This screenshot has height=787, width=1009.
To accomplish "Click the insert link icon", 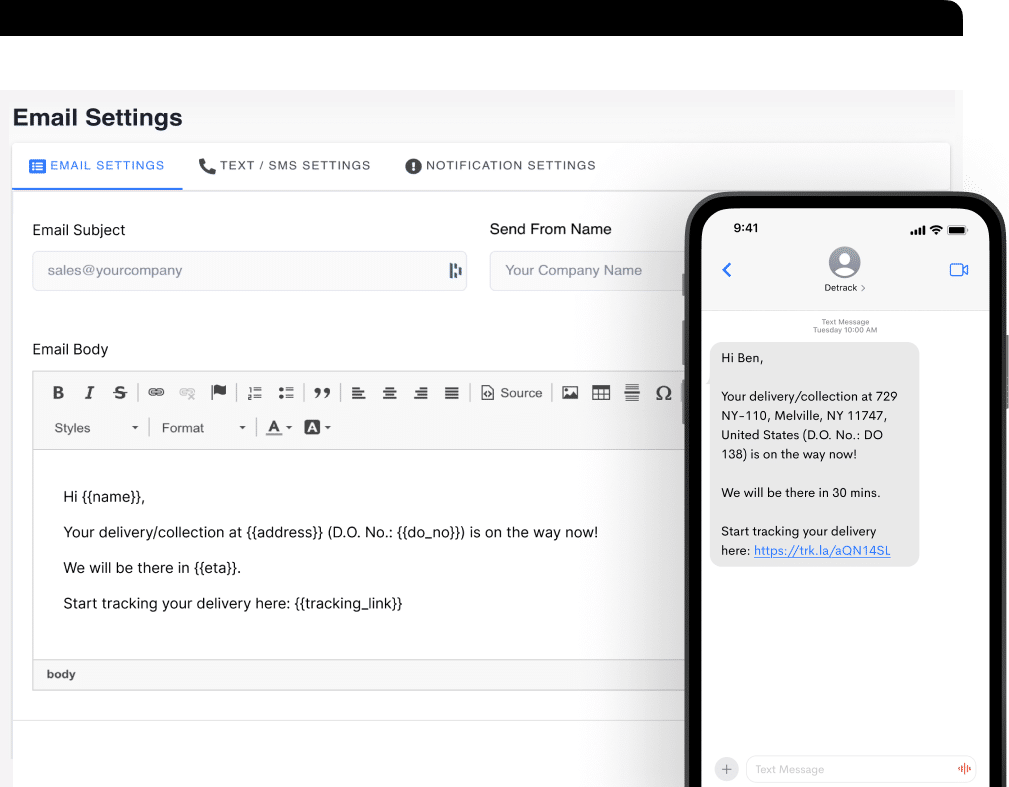I will [x=156, y=393].
